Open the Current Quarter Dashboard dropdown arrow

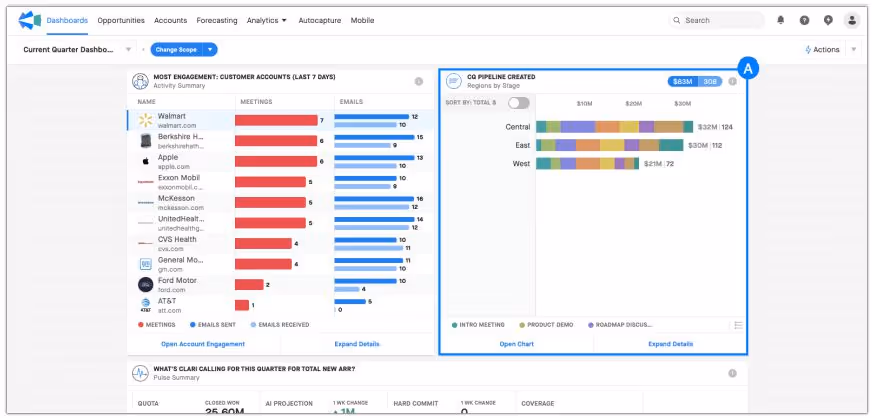(128, 49)
